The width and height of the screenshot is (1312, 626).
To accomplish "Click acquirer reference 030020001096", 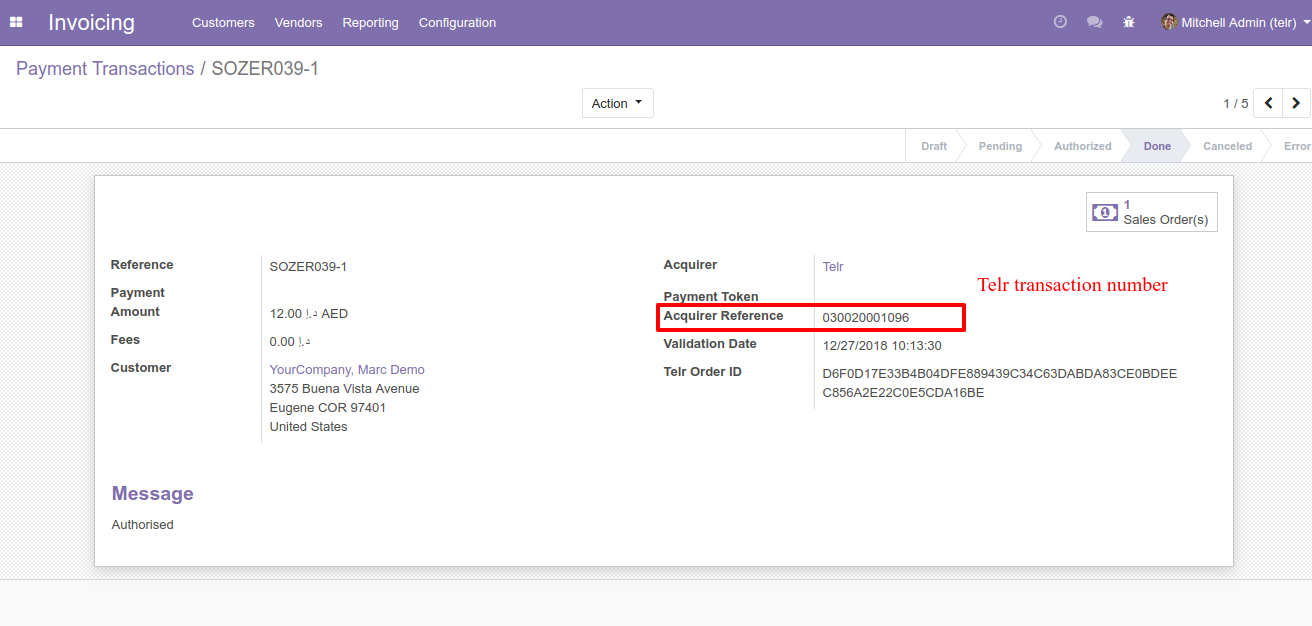I will tap(866, 318).
